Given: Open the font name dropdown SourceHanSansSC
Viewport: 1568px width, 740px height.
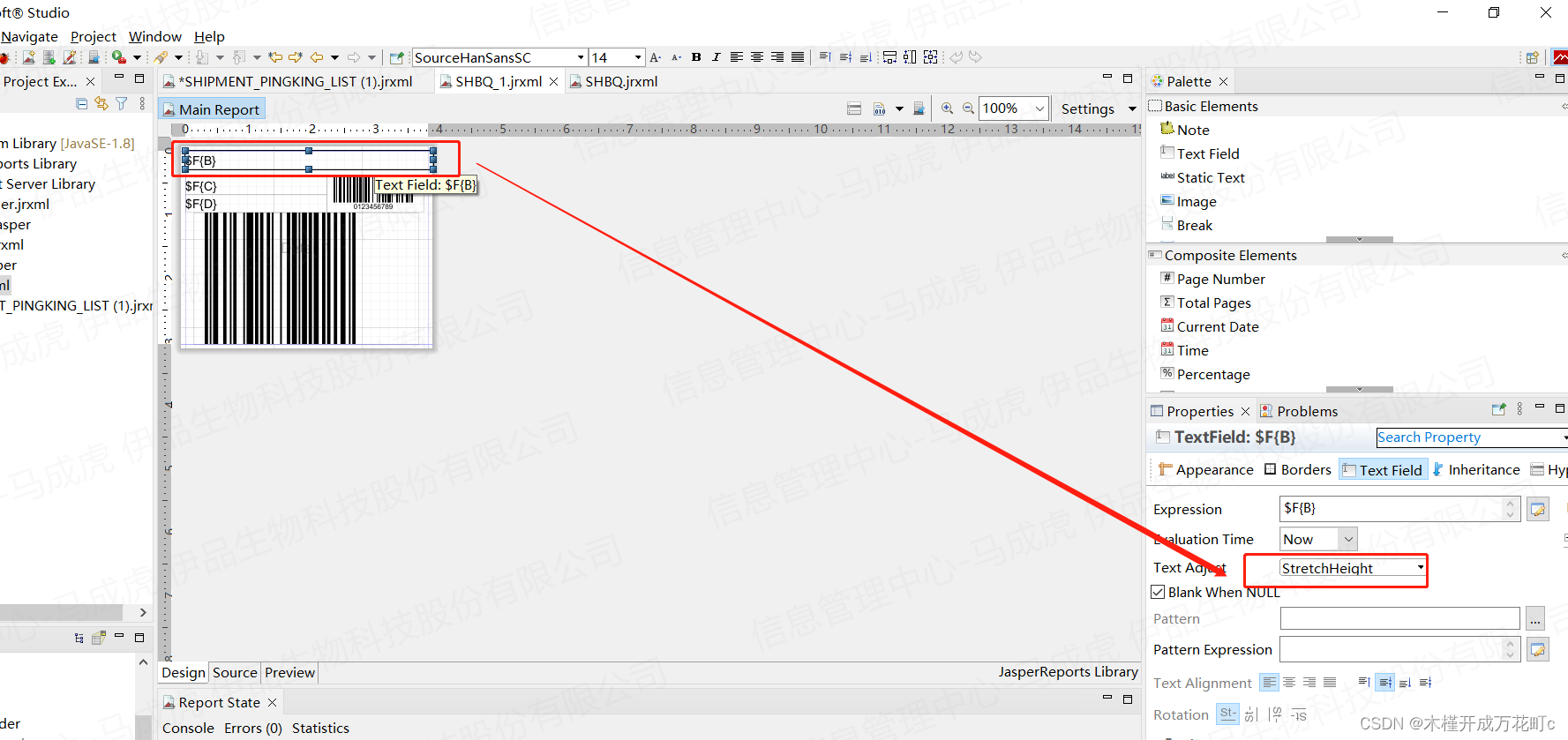Looking at the screenshot, I should 581,57.
